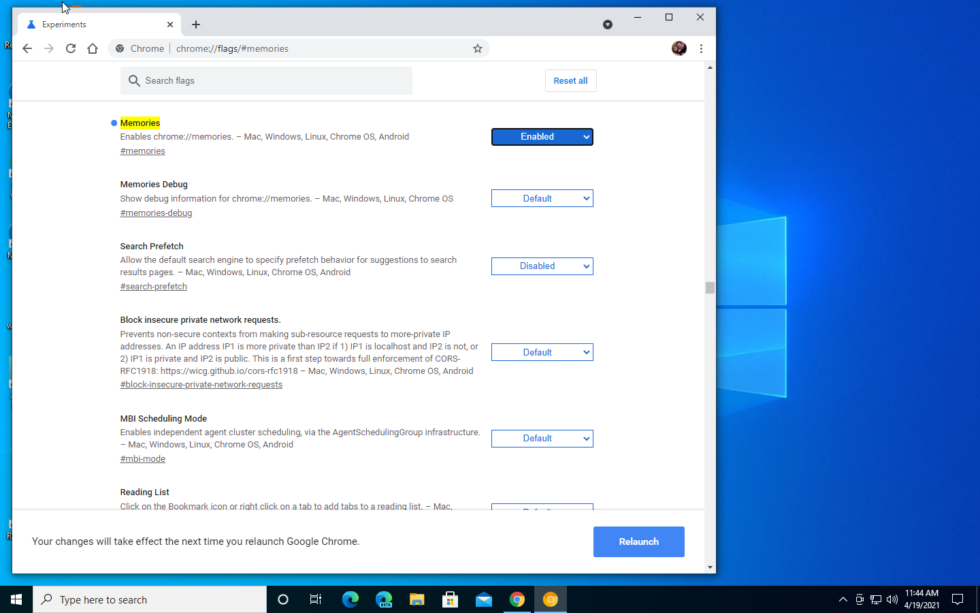Click into the Search flags field
Screen dimensions: 980x613
(270, 81)
